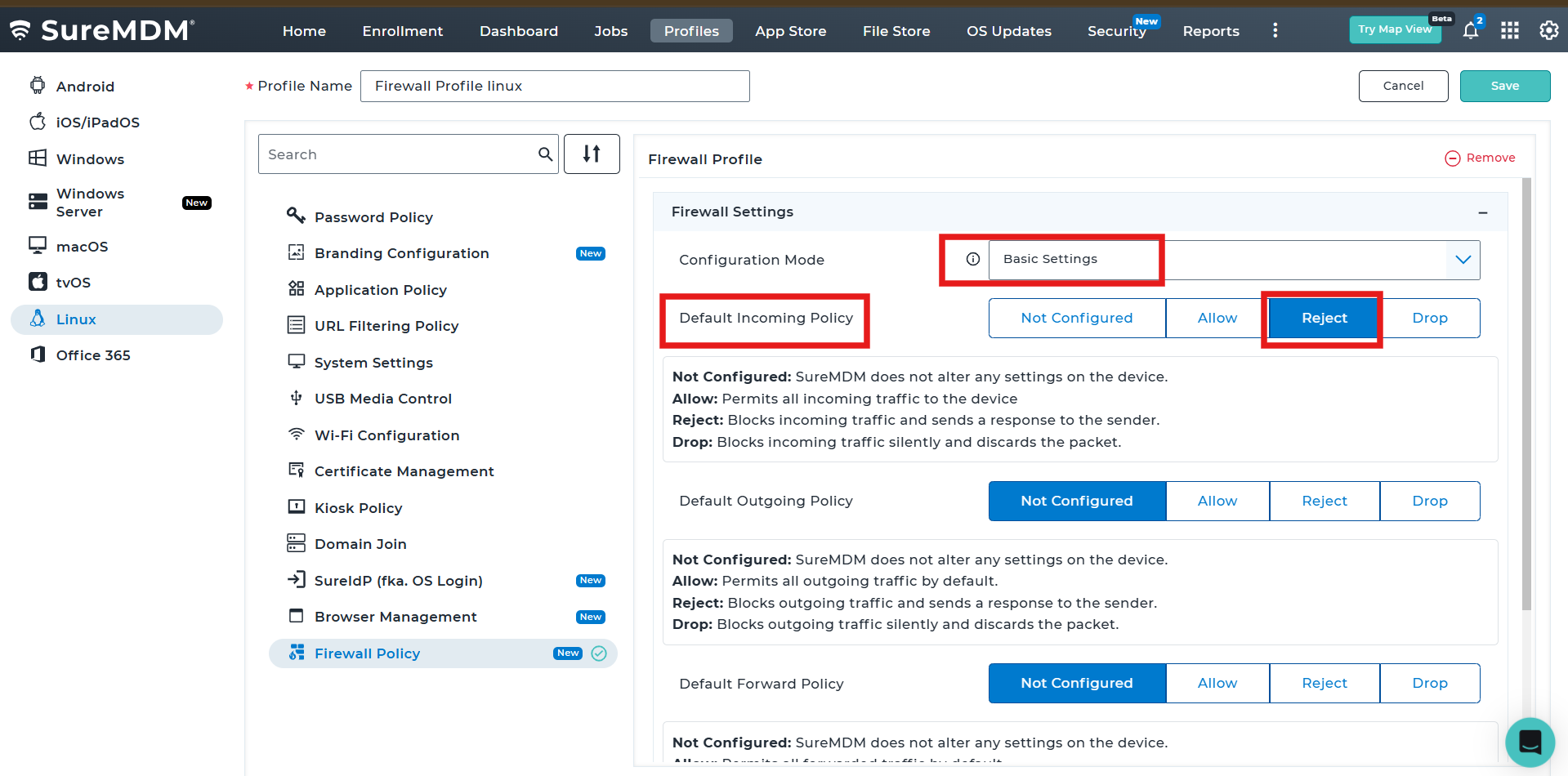Click the Android platform icon

click(x=37, y=85)
